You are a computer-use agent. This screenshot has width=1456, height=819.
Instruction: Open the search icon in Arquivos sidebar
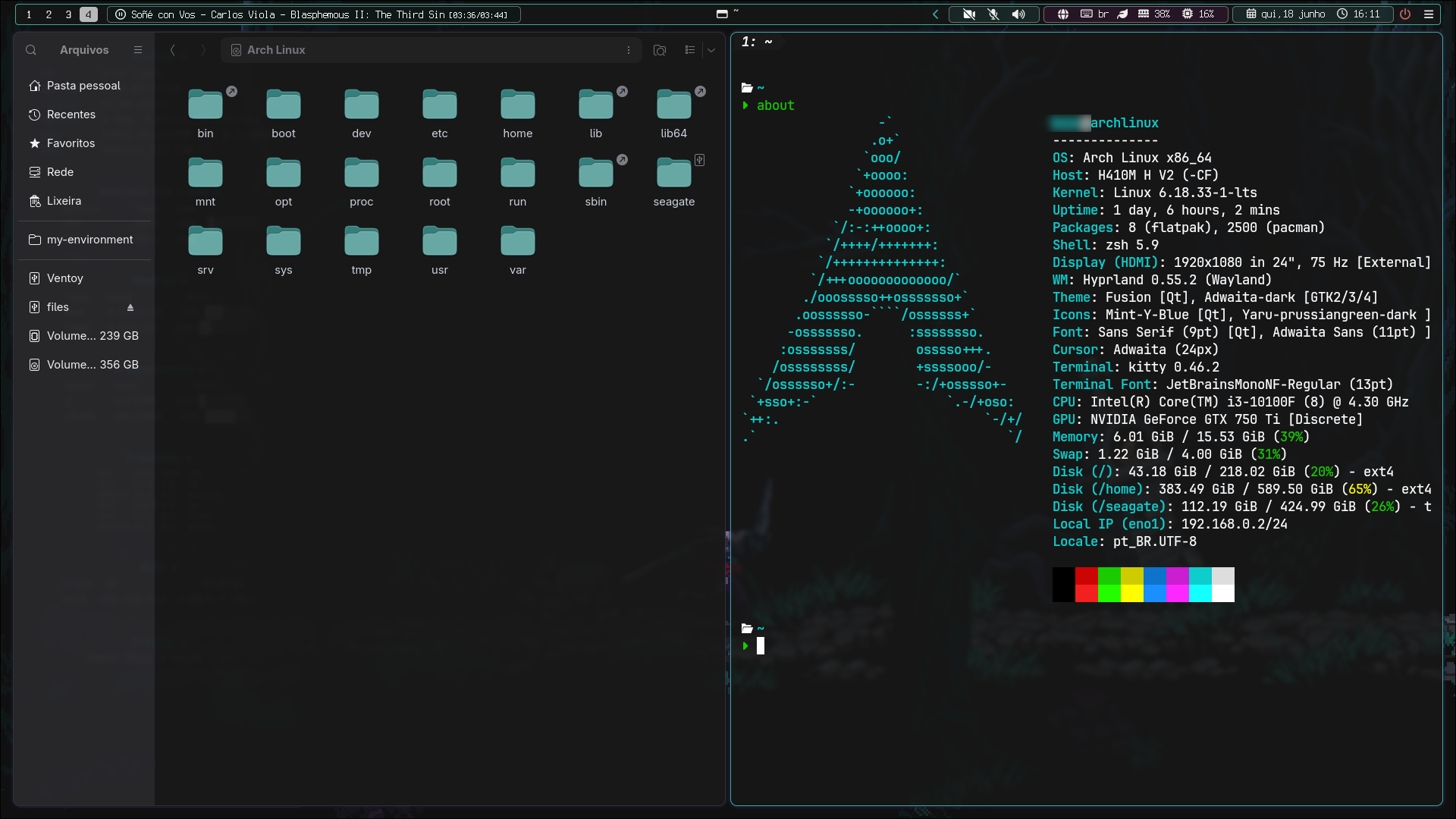[x=31, y=50]
